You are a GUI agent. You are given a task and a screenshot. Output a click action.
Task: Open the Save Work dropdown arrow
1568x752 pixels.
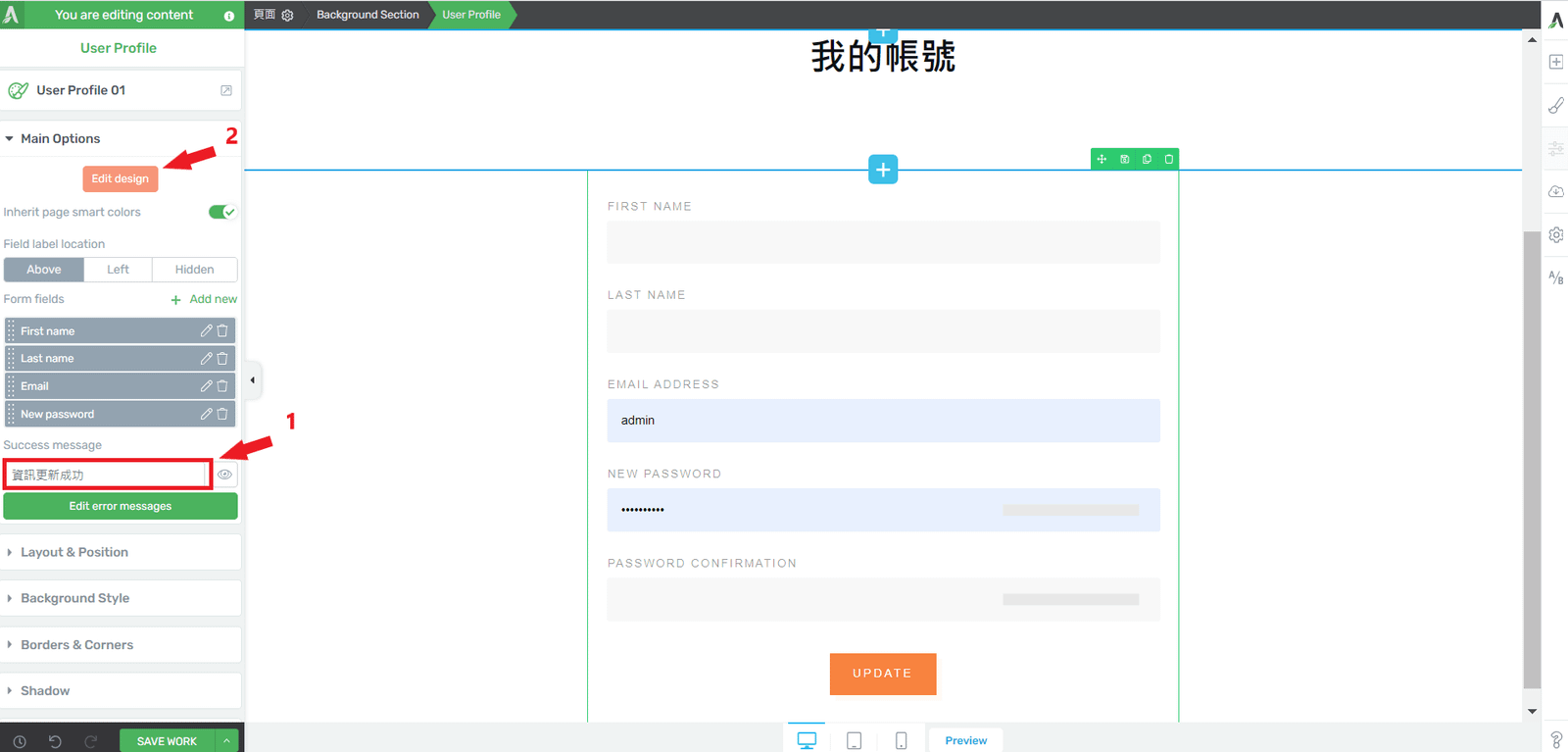click(226, 741)
